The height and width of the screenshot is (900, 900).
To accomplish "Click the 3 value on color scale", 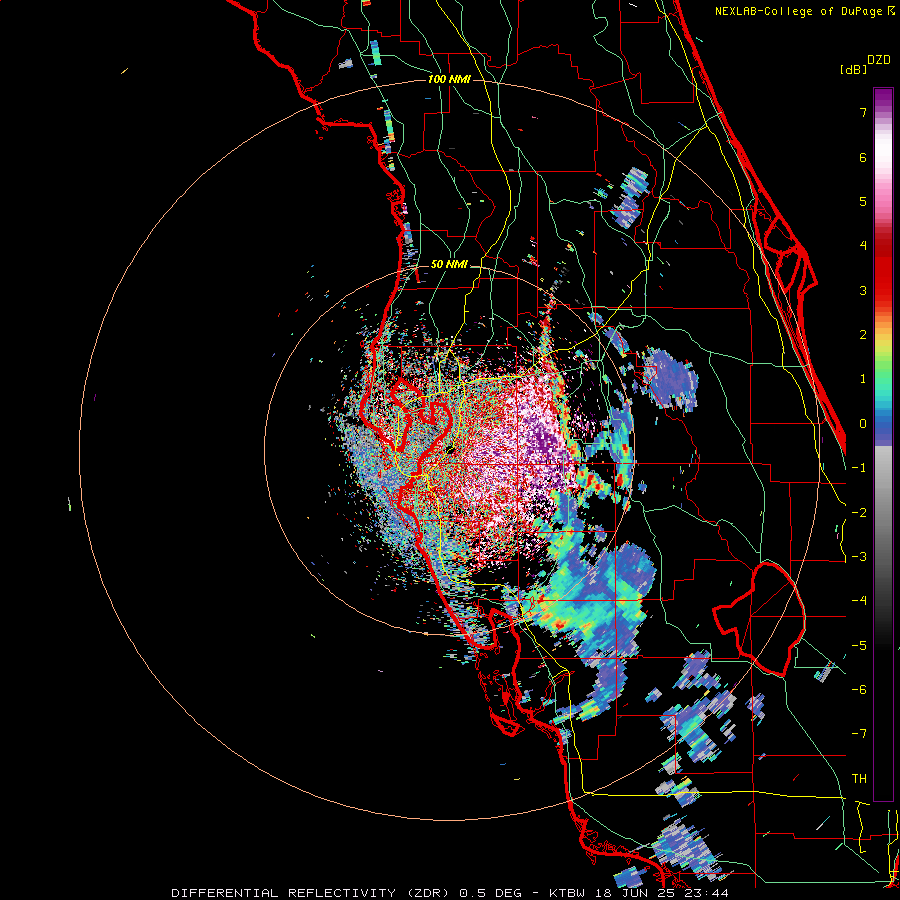I will (863, 290).
